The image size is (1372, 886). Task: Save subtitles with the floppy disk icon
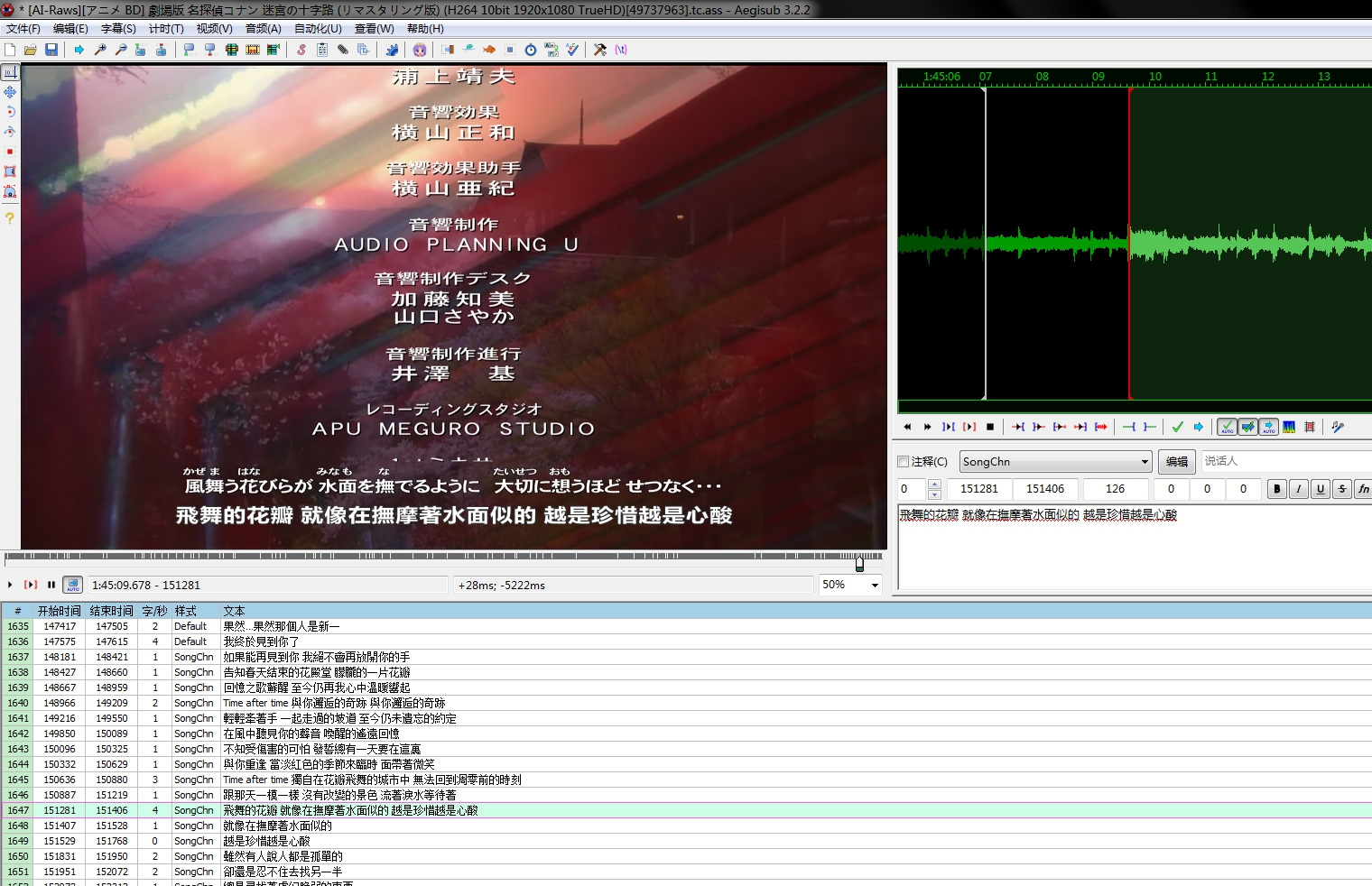[x=51, y=50]
